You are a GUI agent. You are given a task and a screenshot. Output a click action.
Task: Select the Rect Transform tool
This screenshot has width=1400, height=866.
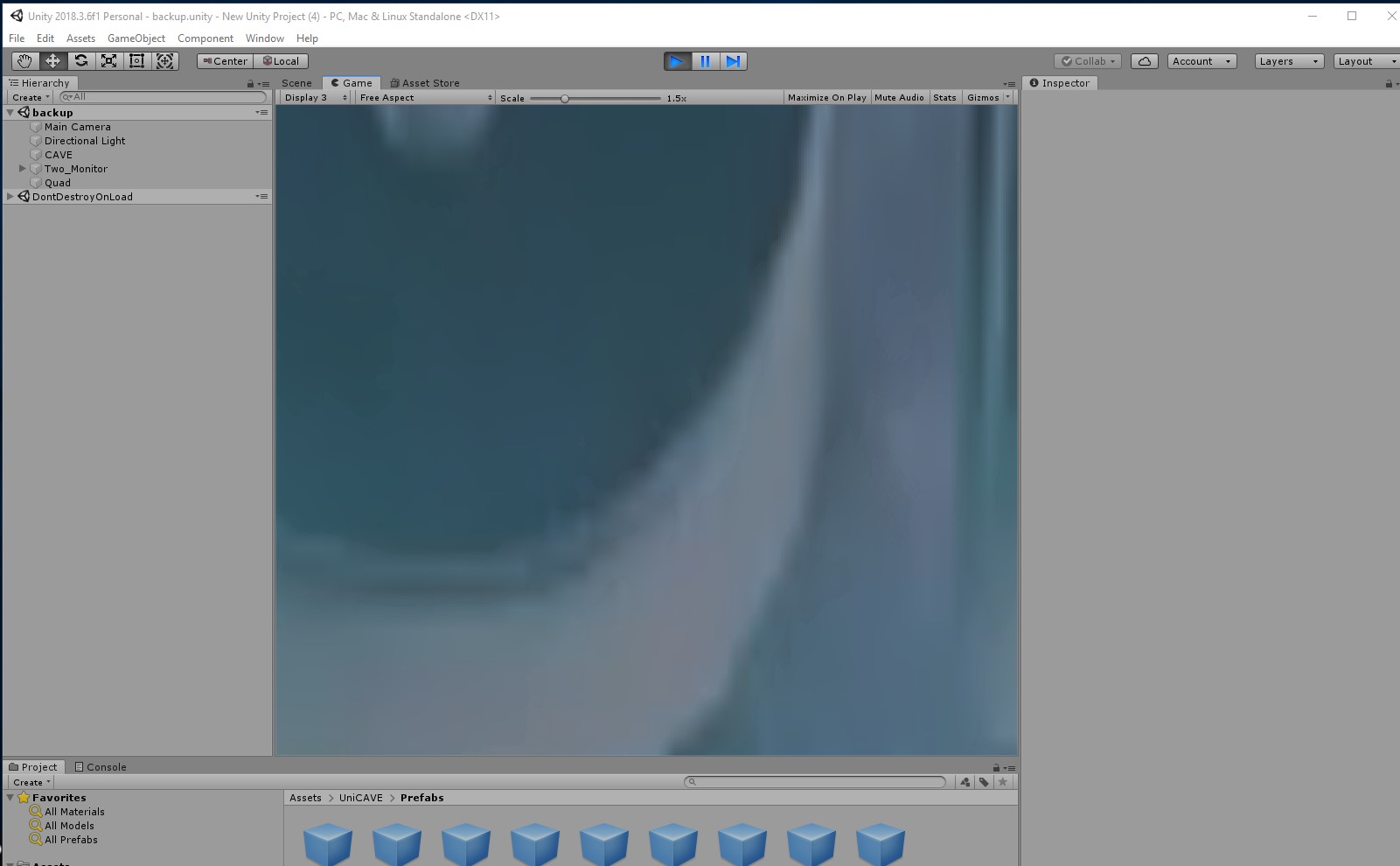point(137,61)
